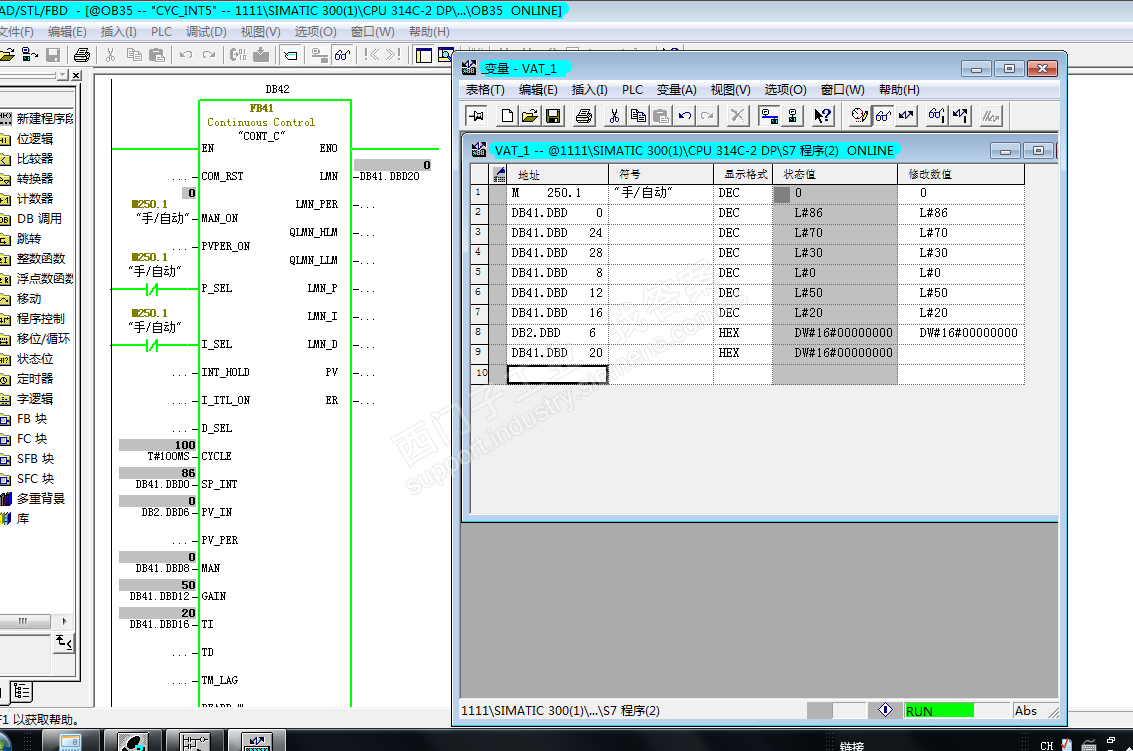Click the Download to PLC icon in LAD toolbar
This screenshot has width=1133, height=751.
tap(261, 55)
